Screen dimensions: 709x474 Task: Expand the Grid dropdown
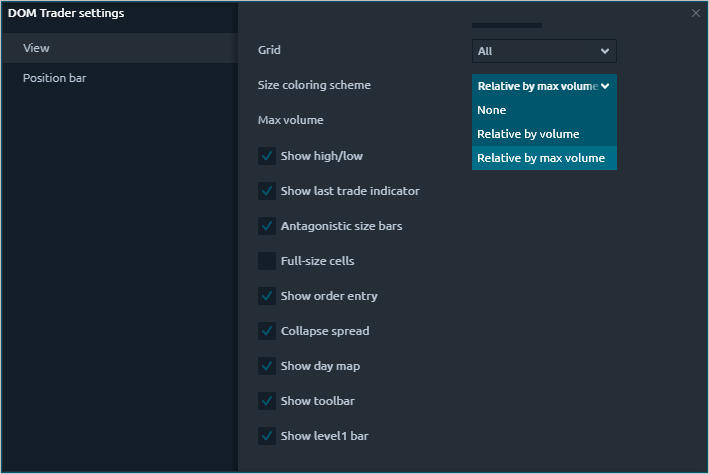543,51
